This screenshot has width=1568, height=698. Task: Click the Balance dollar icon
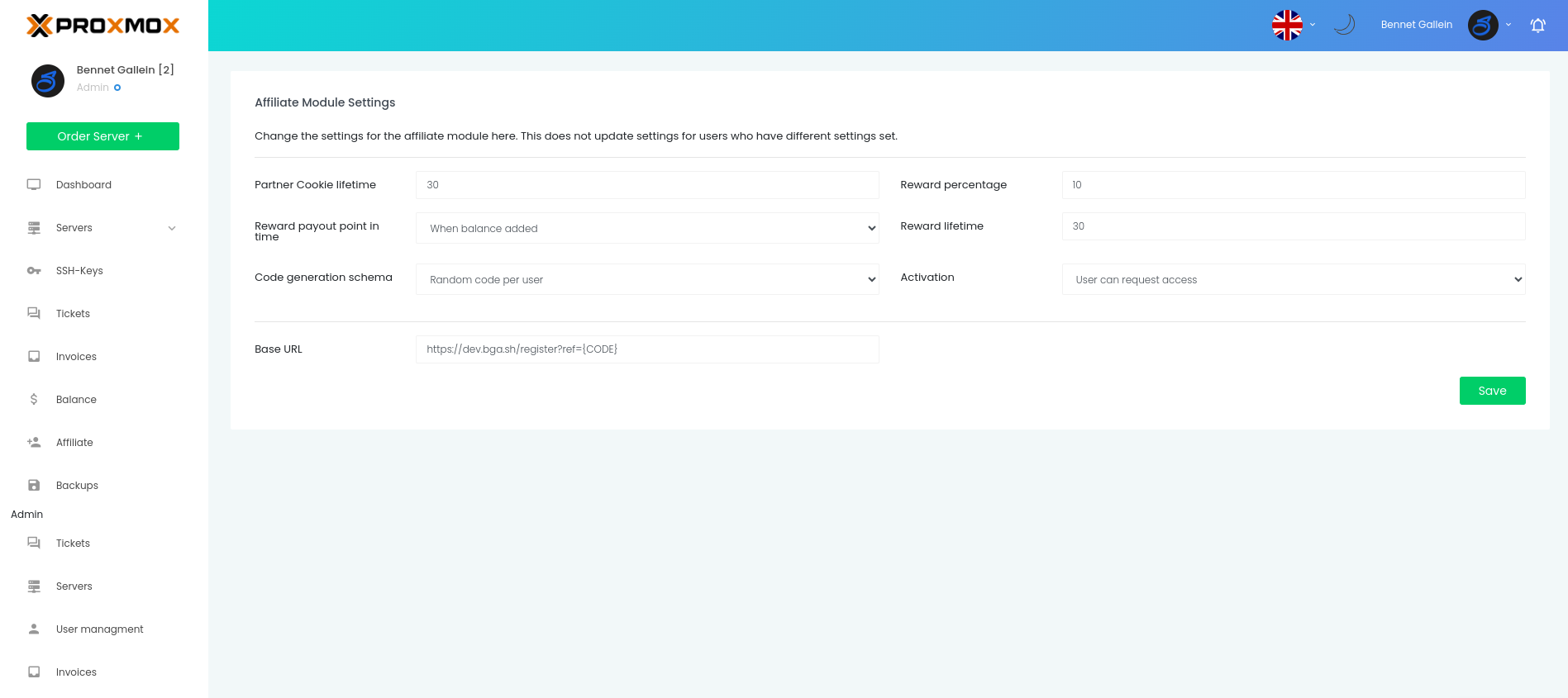[x=34, y=400]
